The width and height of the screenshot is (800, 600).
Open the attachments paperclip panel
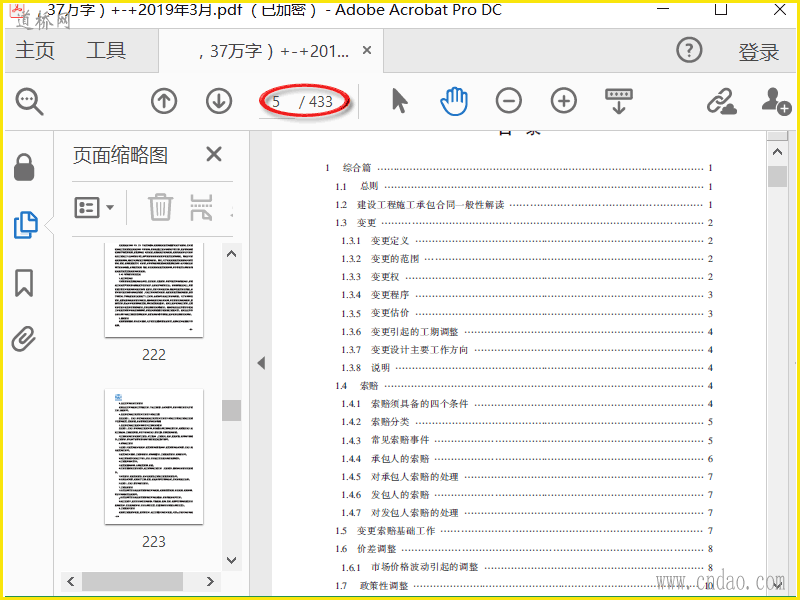(x=24, y=339)
